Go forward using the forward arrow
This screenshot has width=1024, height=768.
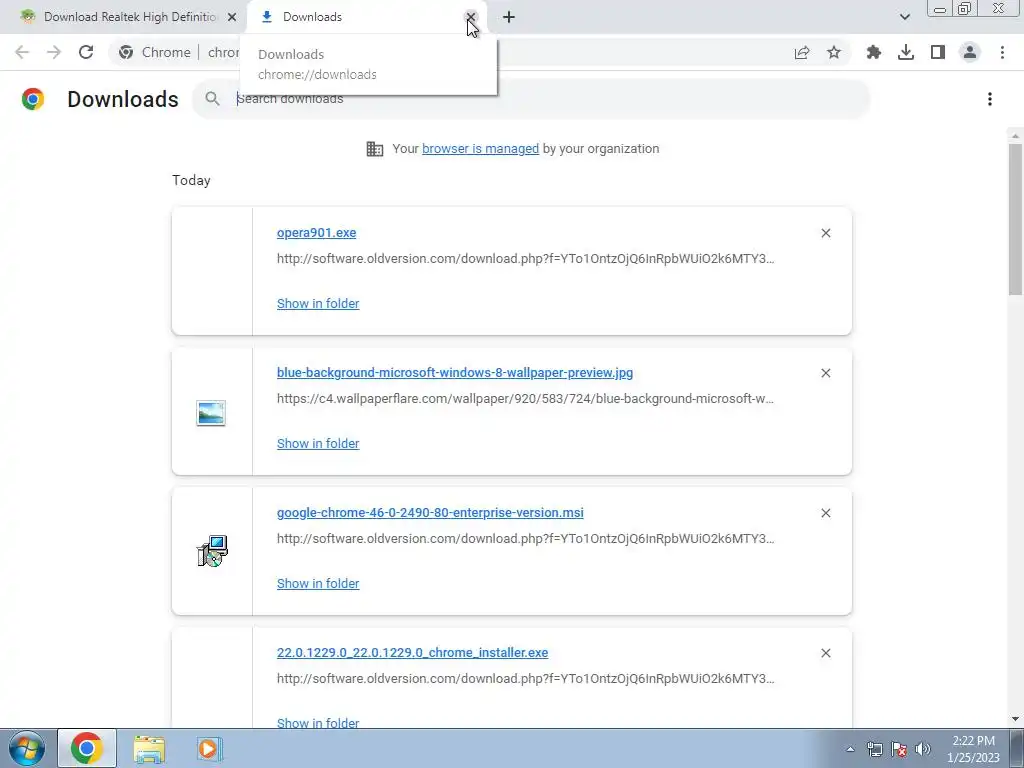tap(54, 52)
